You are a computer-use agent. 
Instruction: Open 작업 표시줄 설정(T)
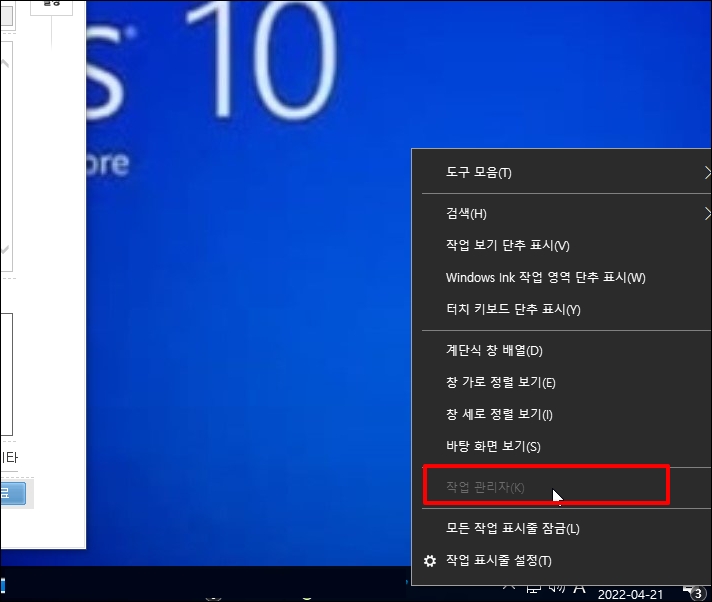coord(561,561)
